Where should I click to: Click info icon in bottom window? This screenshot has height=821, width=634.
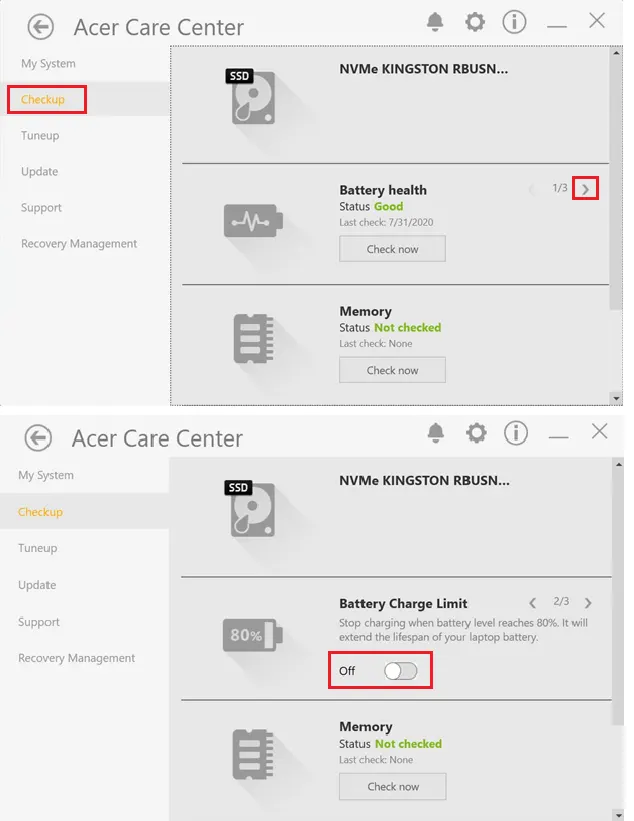tap(516, 433)
